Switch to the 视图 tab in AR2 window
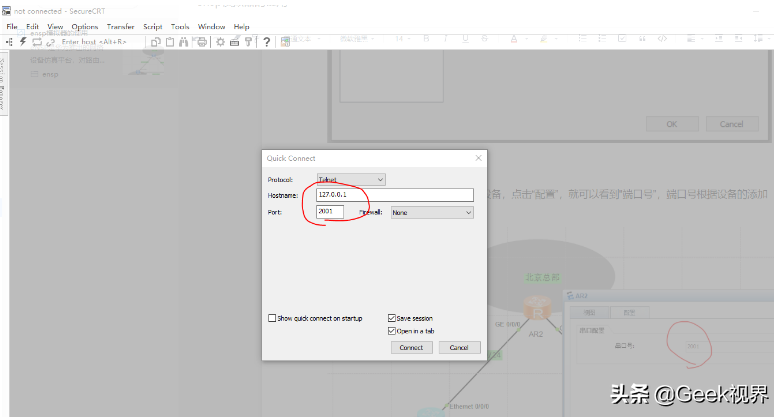This screenshot has height=418, width=782. click(589, 312)
